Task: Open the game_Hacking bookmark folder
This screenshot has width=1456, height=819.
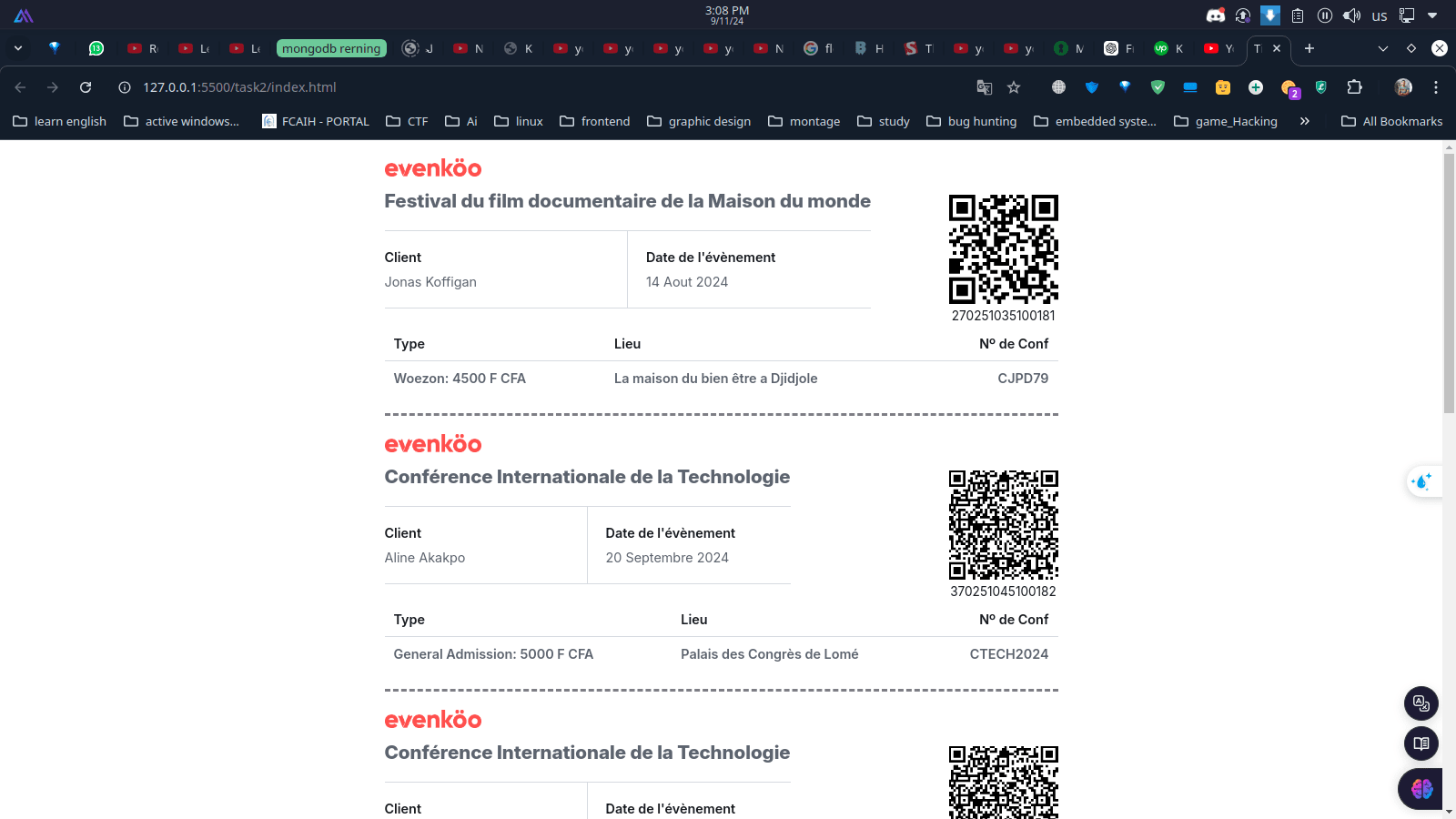Action: tap(1226, 121)
